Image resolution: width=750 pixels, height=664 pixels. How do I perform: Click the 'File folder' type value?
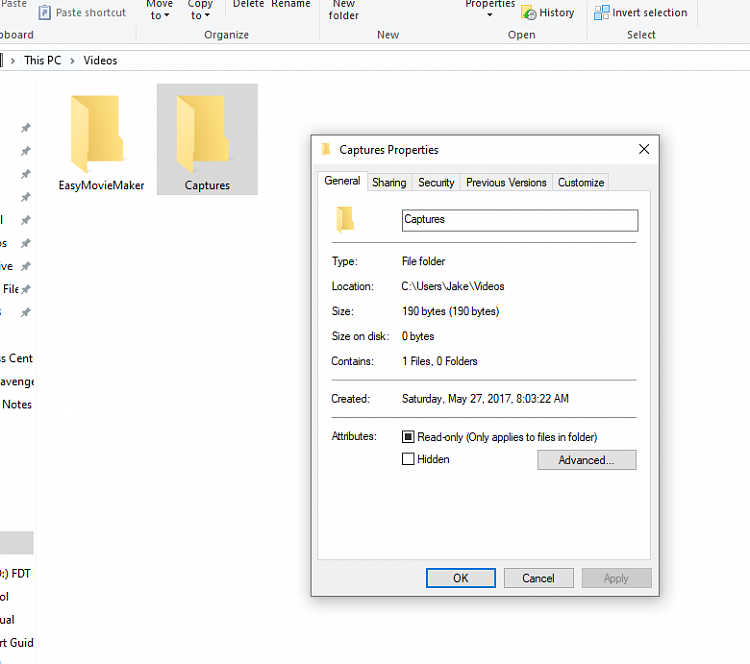click(423, 261)
